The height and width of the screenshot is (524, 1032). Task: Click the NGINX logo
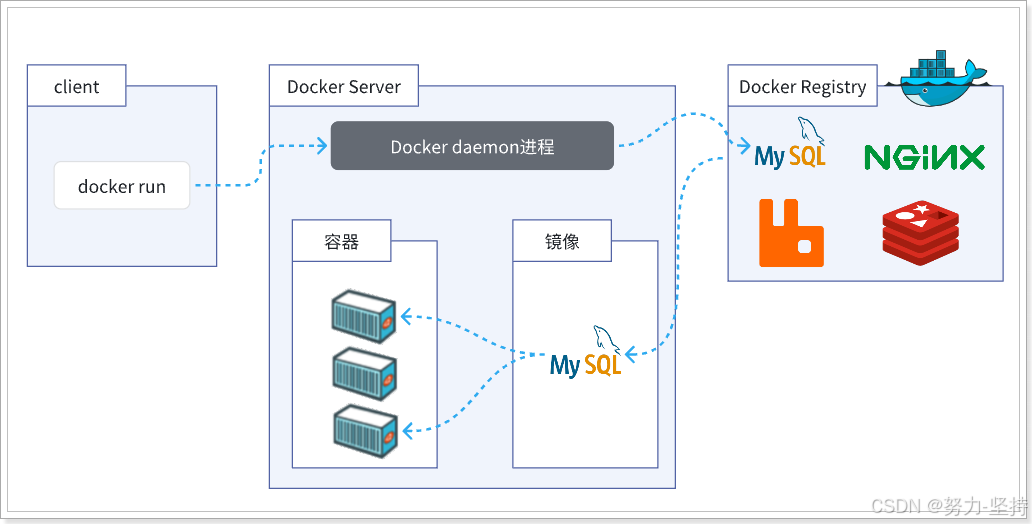tap(924, 157)
